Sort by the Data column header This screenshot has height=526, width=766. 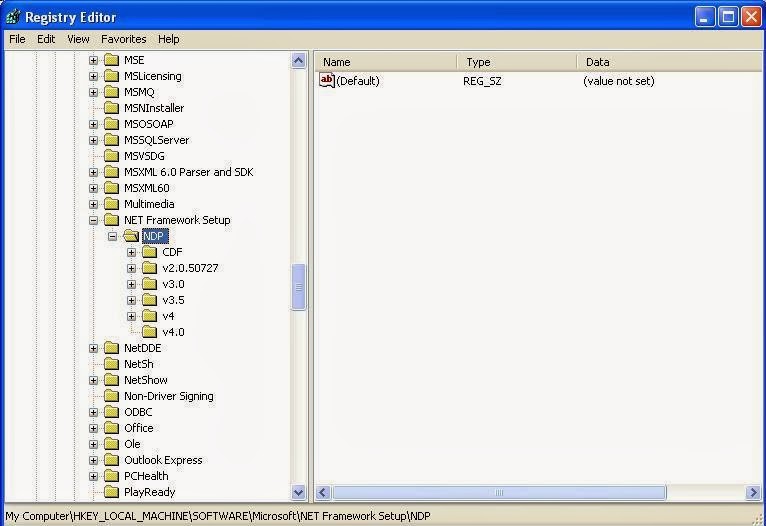pyautogui.click(x=670, y=62)
